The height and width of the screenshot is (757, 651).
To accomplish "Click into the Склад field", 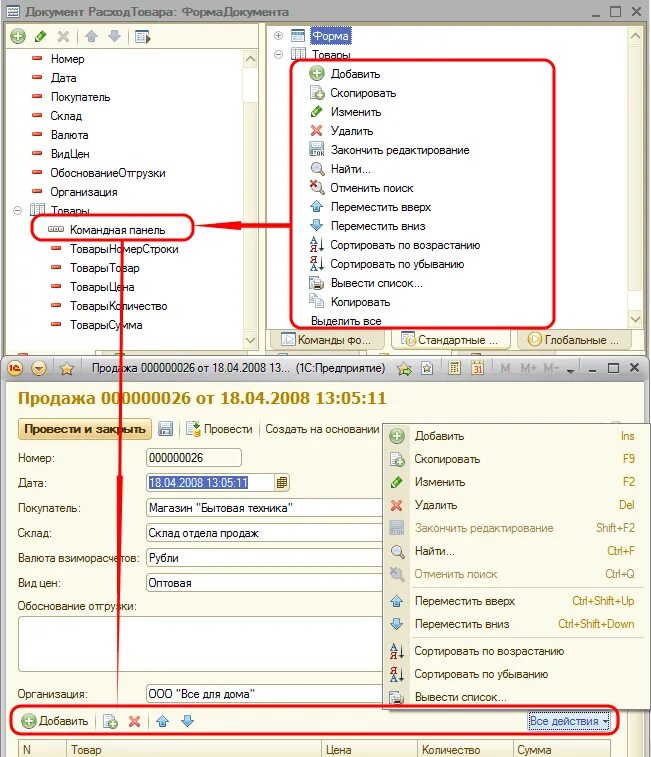I will point(264,533).
